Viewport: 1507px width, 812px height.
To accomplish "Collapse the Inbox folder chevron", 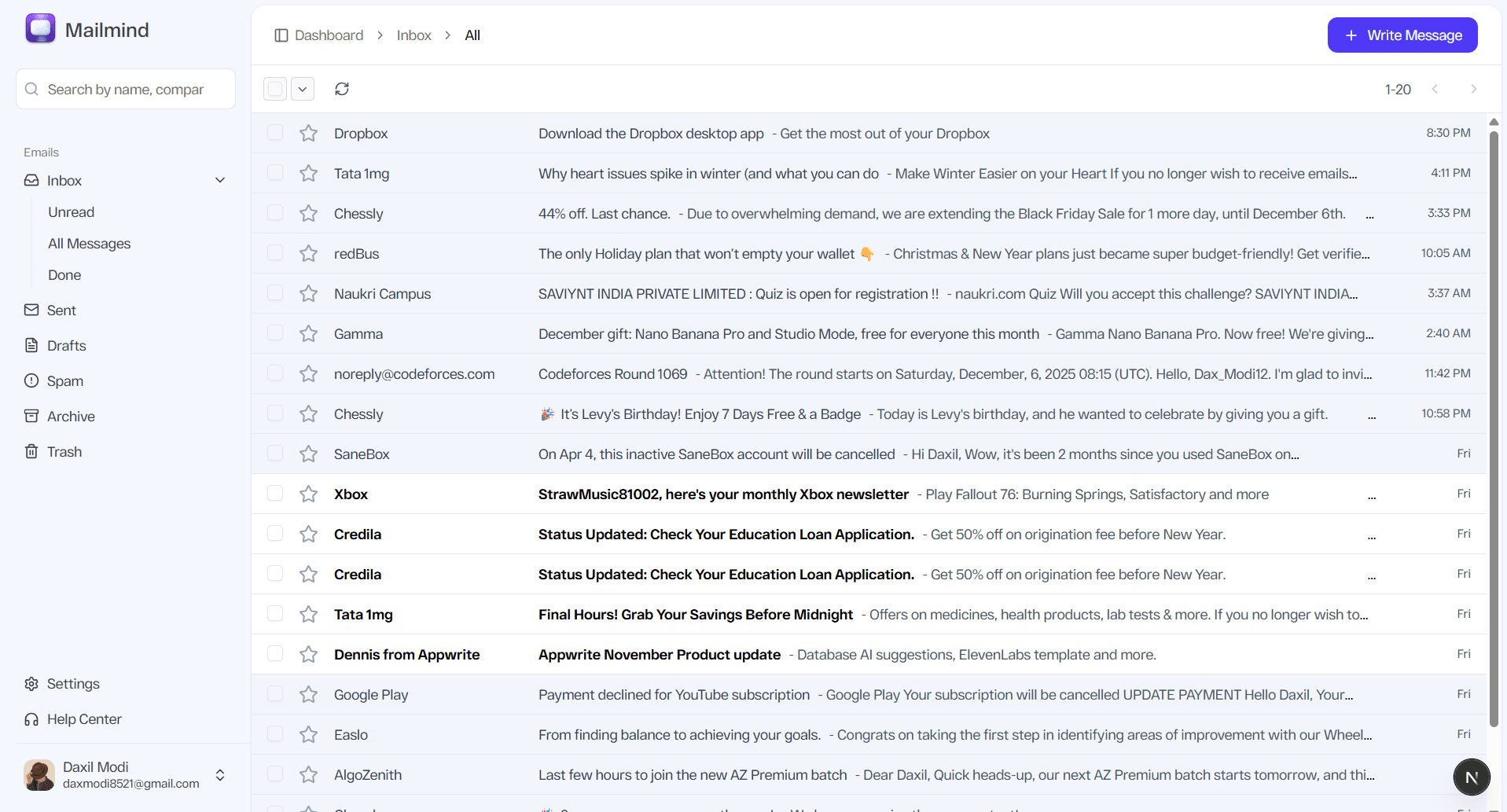I will pyautogui.click(x=220, y=180).
